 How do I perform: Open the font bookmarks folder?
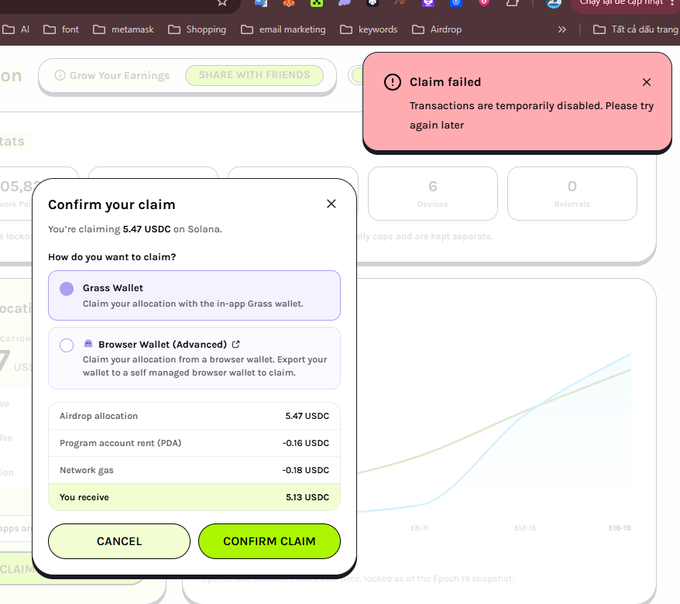(x=61, y=29)
